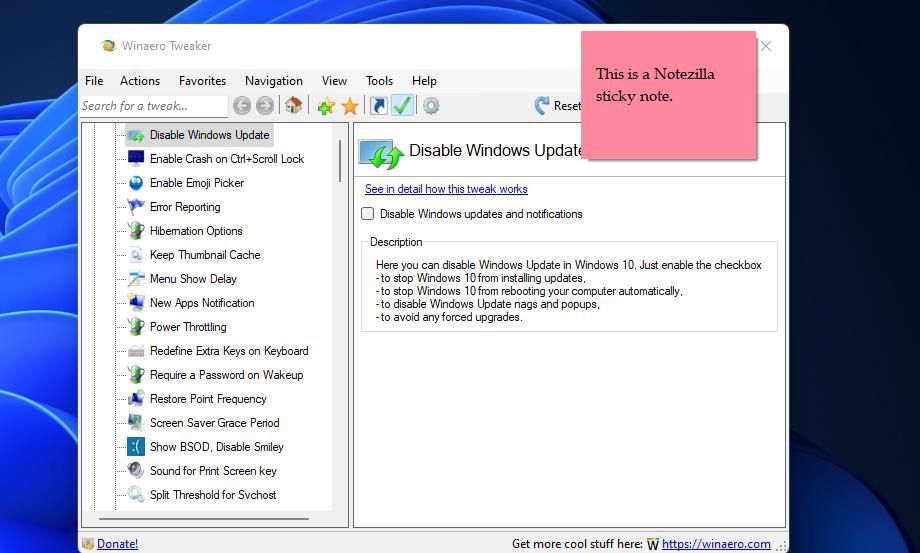Open settings gear icon in toolbar
Viewport: 920px width, 553px height.
coord(431,106)
